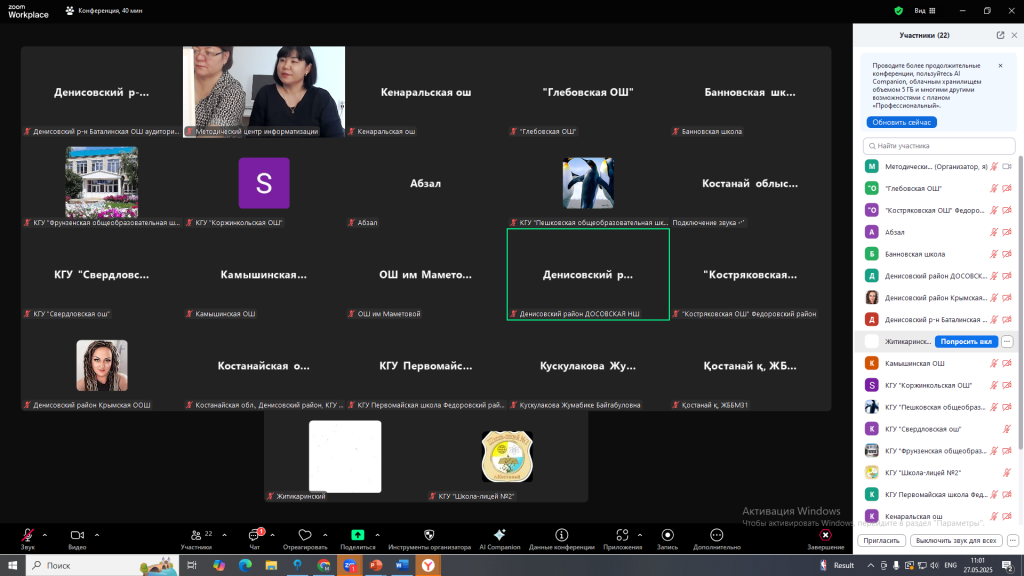
Task: Unmute microphone with the Звук button
Action: 27,538
